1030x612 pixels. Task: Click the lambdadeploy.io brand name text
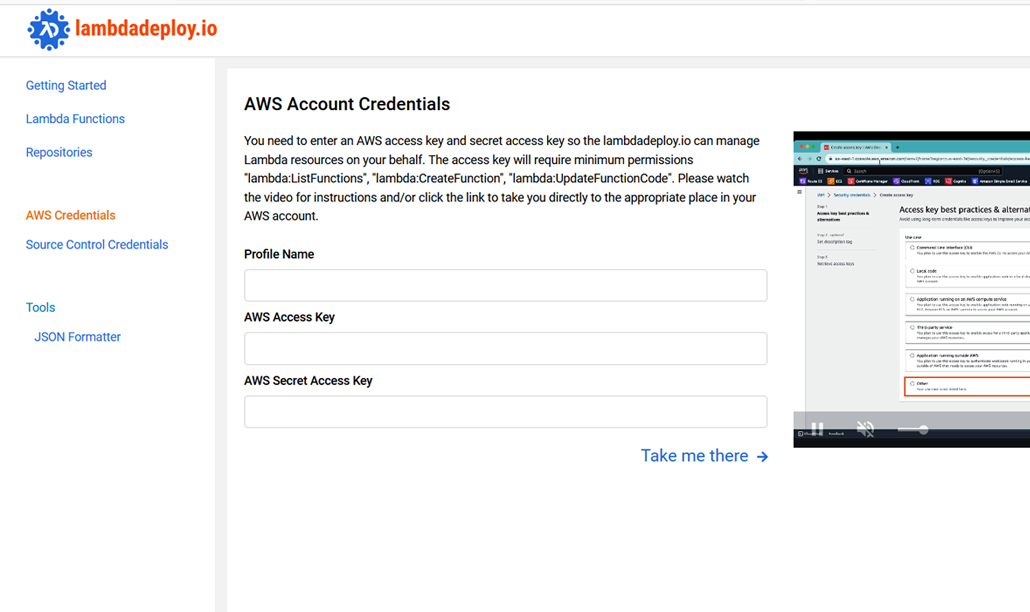pyautogui.click(x=146, y=29)
